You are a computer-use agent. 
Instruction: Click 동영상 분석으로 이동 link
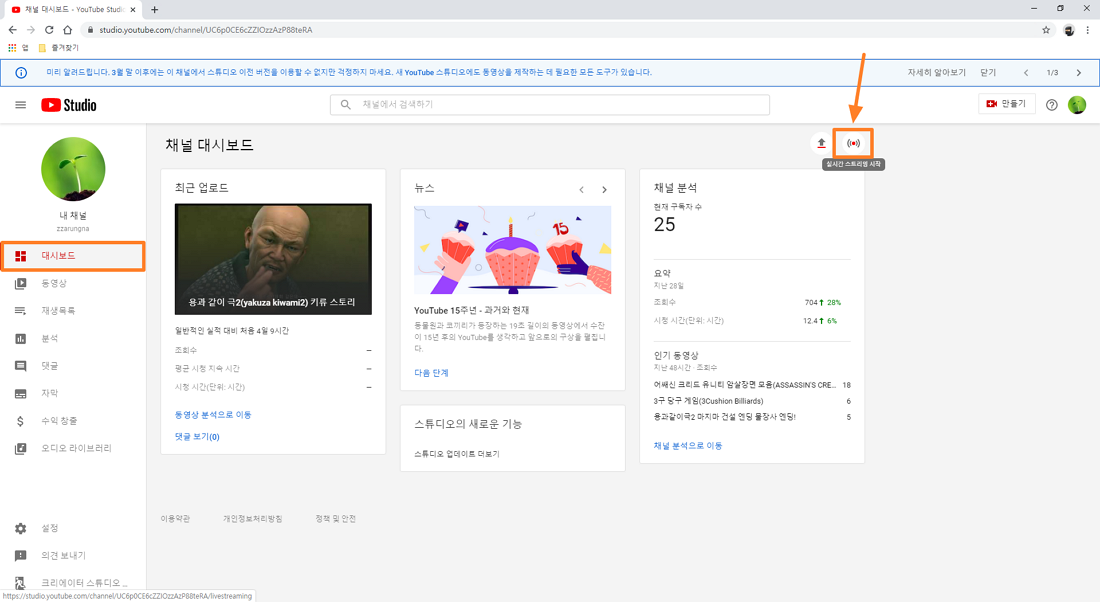[213, 415]
